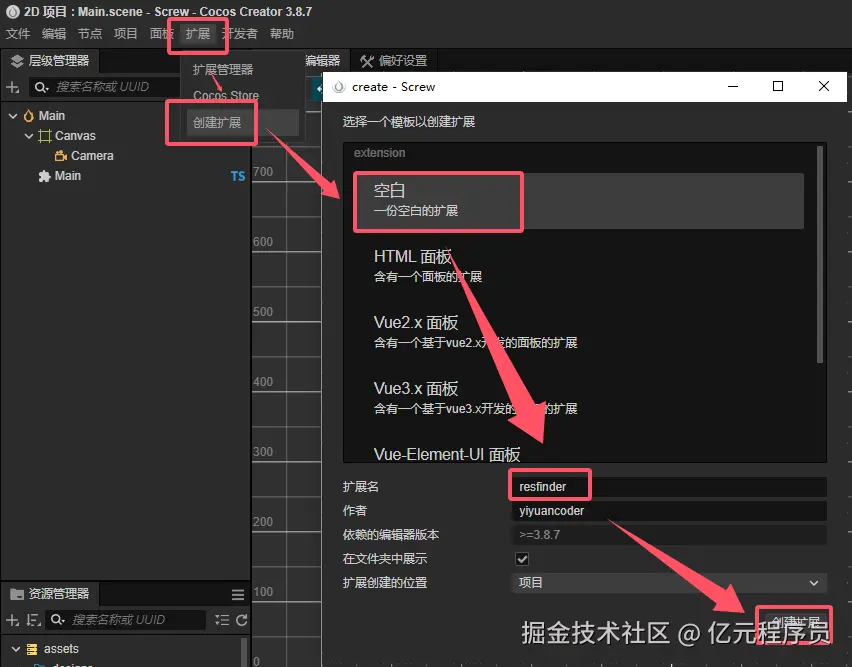Click the assets search magnifier icon
The width and height of the screenshot is (852, 667).
[58, 620]
